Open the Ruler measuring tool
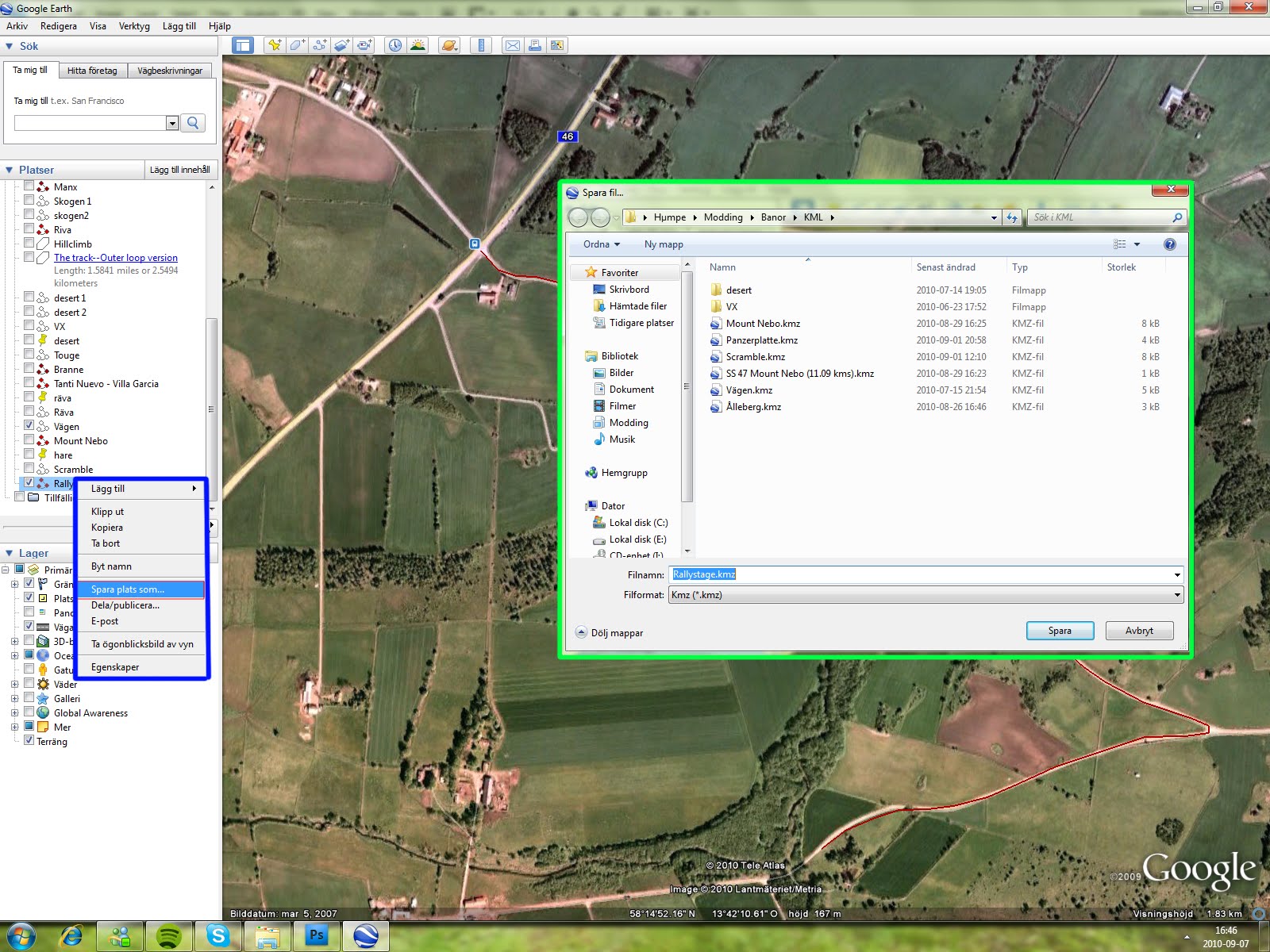This screenshot has height=952, width=1270. tap(481, 45)
